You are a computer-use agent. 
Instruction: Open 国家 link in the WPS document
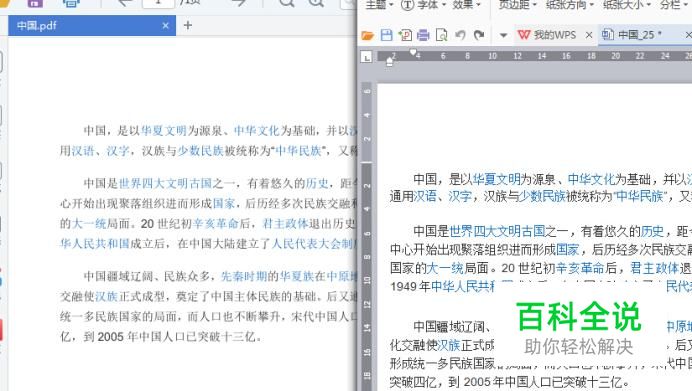568,250
